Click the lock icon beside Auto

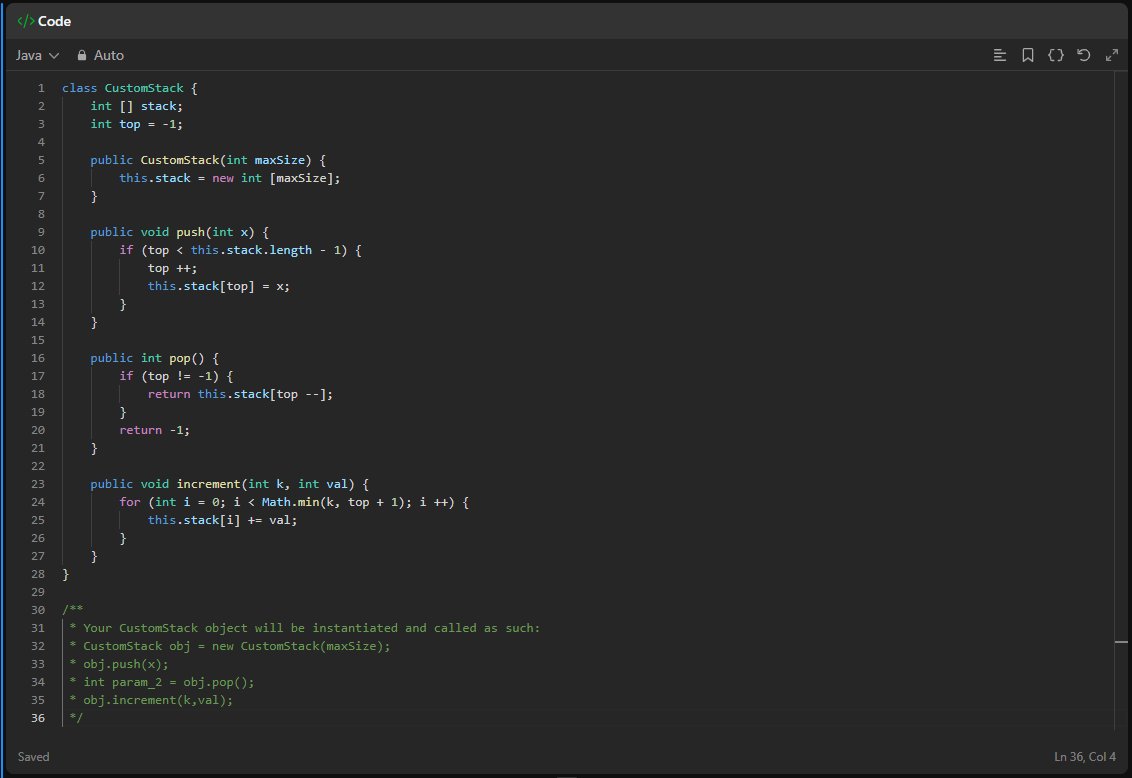pyautogui.click(x=82, y=56)
